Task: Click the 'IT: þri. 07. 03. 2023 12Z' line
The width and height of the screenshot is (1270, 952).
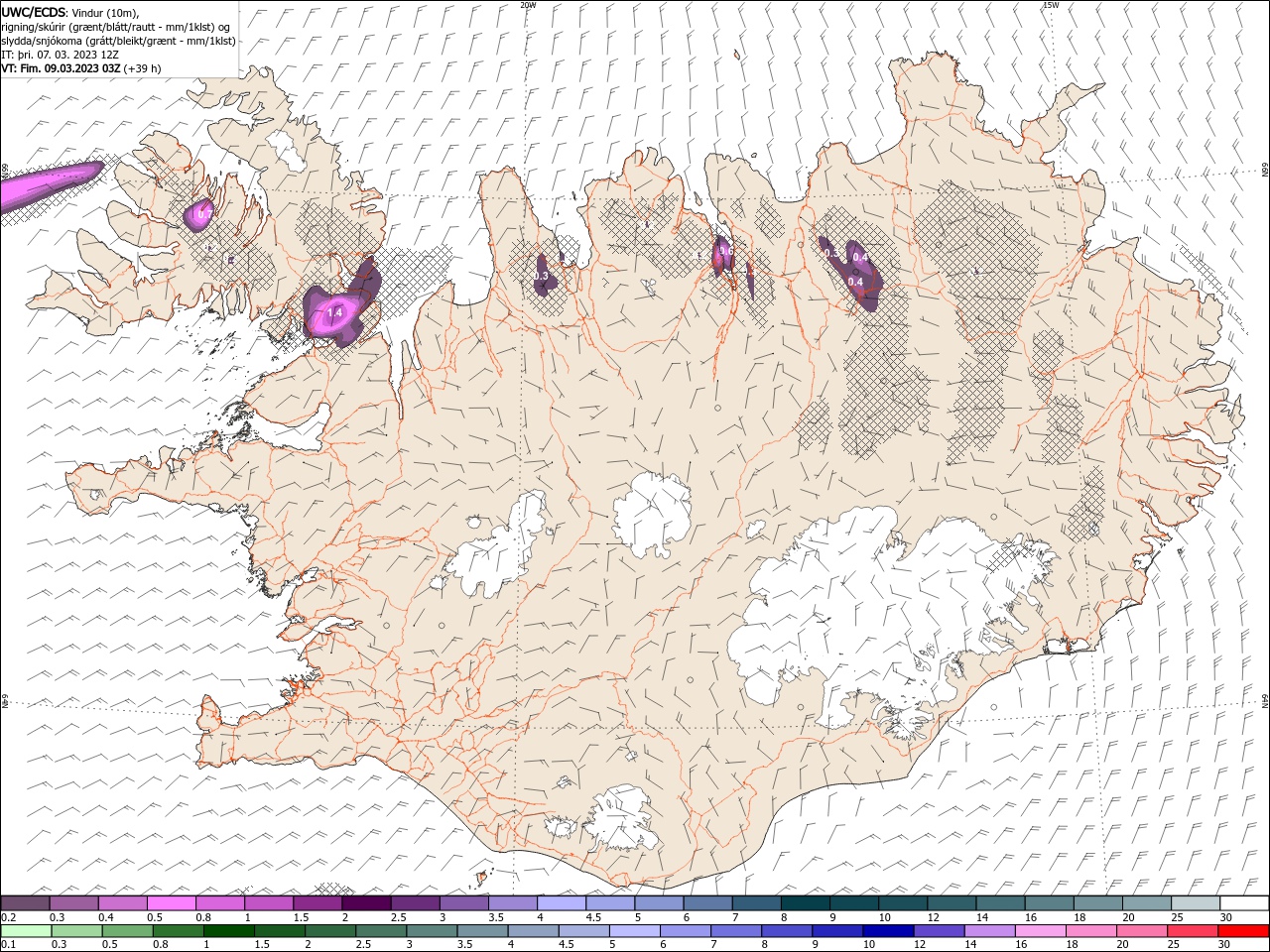Action: click(x=60, y=55)
